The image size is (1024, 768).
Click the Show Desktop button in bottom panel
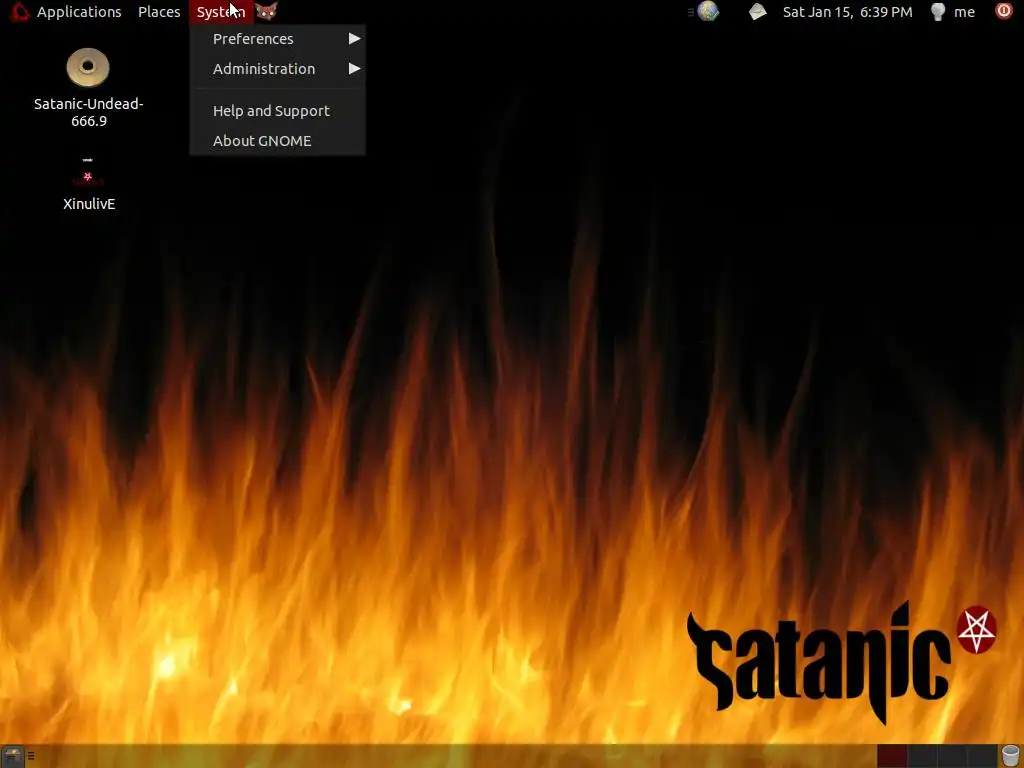pos(14,756)
